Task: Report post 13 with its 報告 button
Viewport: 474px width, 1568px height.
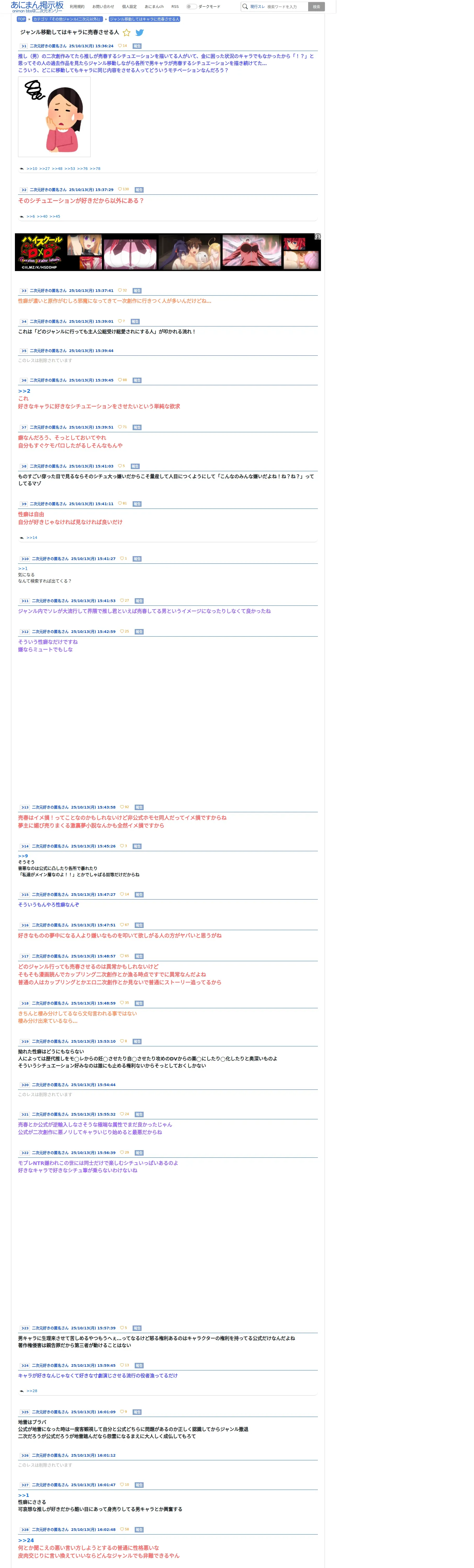Action: (x=139, y=807)
